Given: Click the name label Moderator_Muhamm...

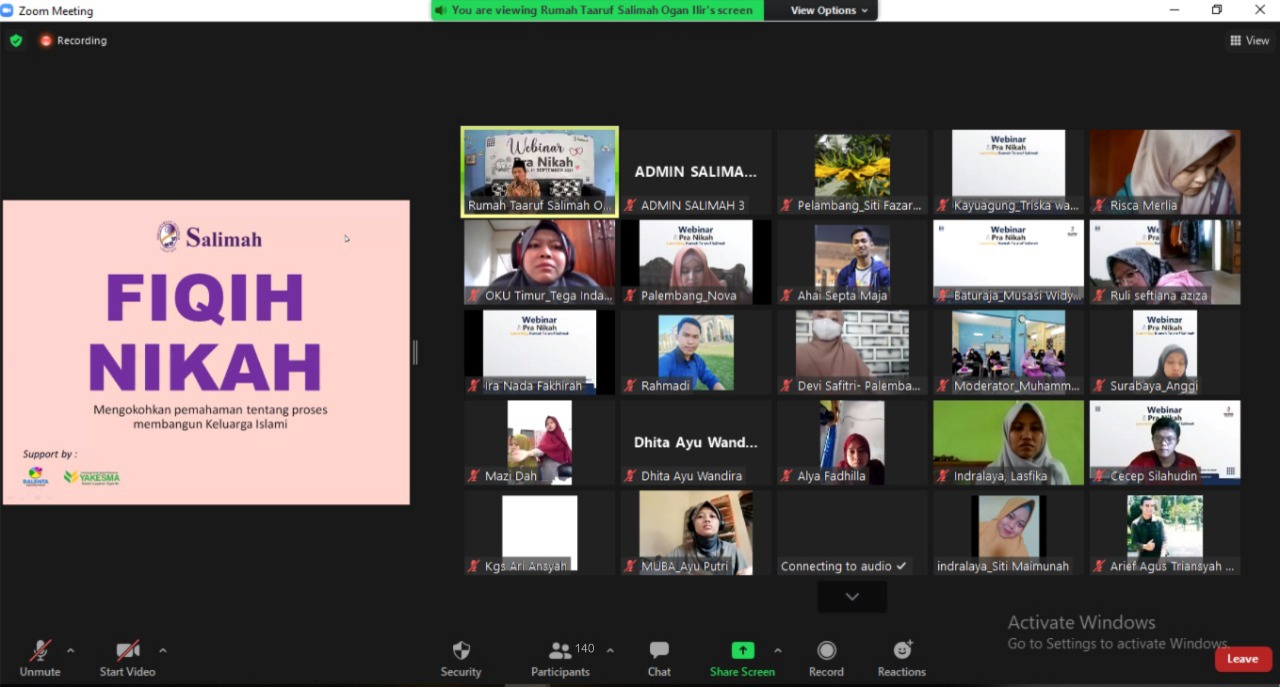Looking at the screenshot, I should point(1016,386).
